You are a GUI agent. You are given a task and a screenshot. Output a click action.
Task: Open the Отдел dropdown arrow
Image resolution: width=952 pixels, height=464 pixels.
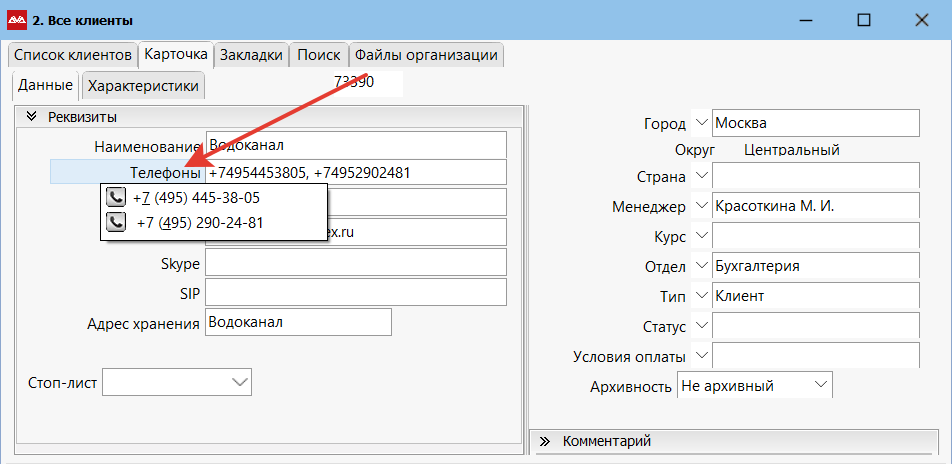pyautogui.click(x=701, y=265)
